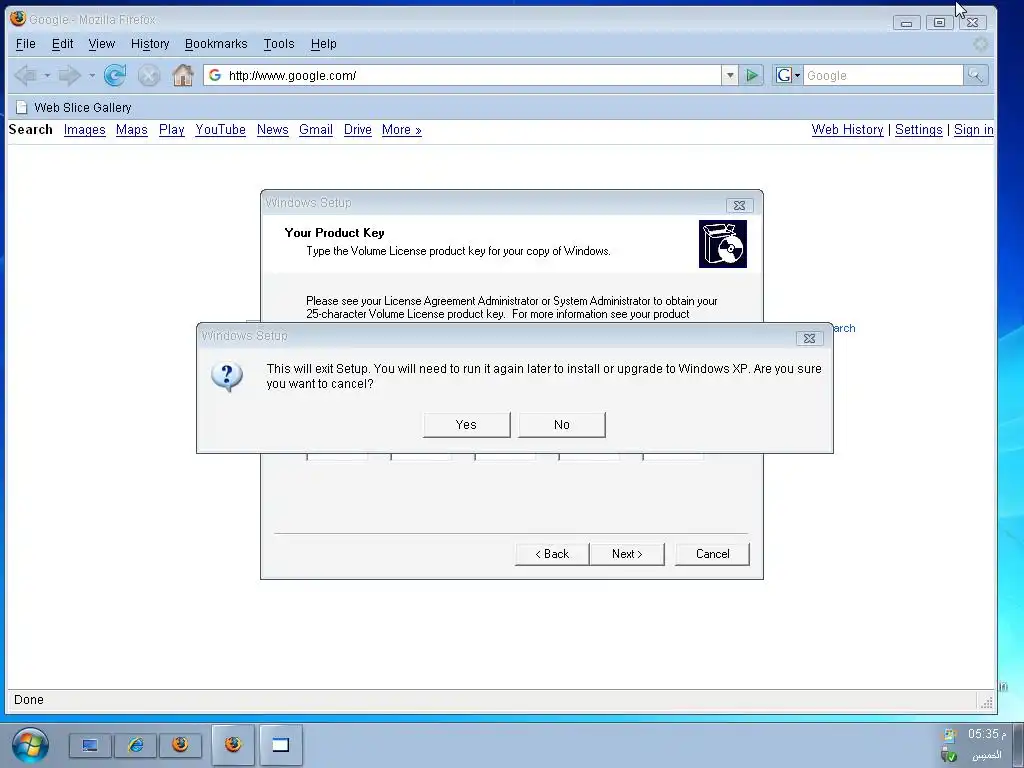Click the setup CD box icon
The height and width of the screenshot is (768, 1024).
tap(723, 244)
